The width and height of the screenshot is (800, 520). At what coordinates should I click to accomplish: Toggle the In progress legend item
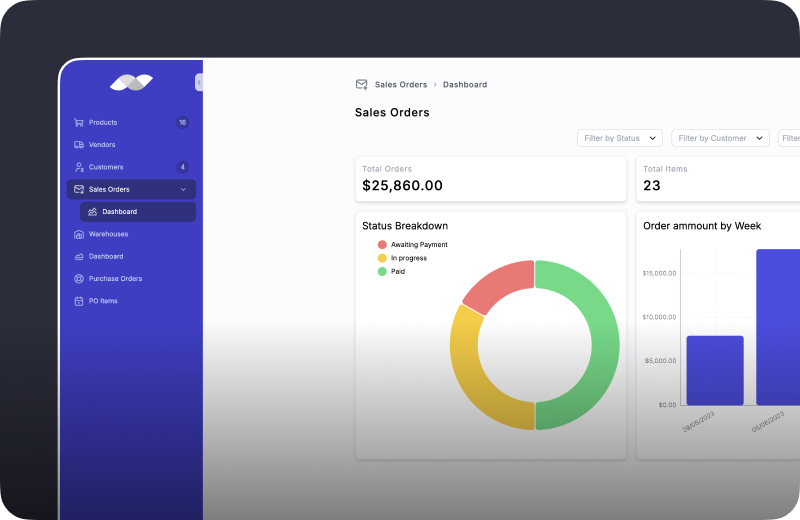(x=402, y=258)
